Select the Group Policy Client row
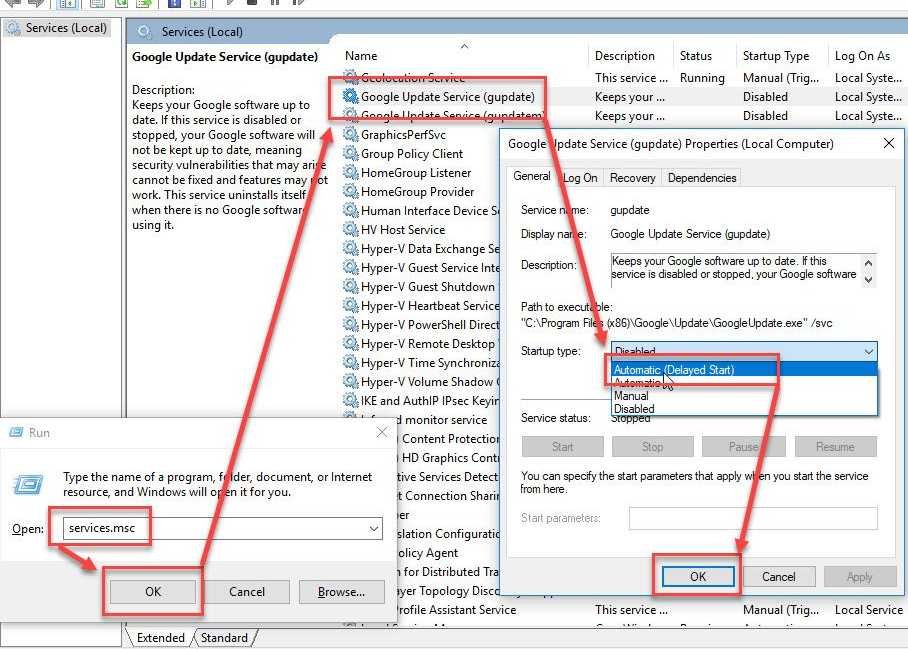The width and height of the screenshot is (908, 649). coord(412,153)
